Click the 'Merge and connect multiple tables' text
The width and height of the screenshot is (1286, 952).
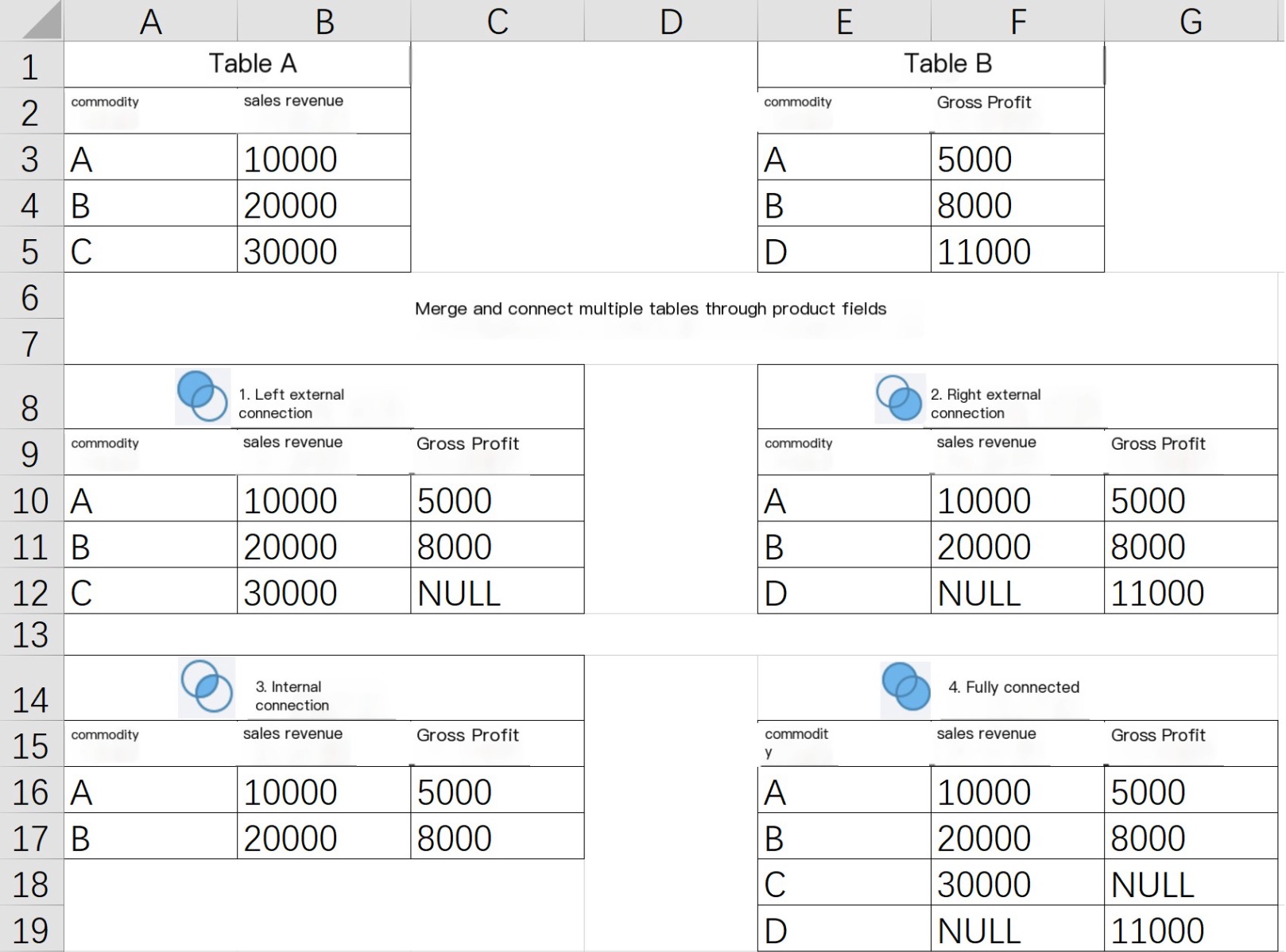650,308
